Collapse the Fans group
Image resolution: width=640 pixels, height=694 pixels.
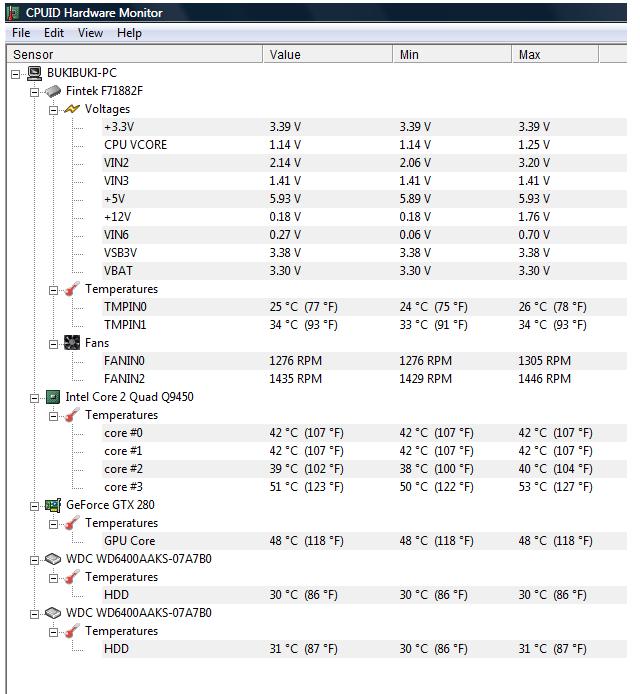(53, 344)
